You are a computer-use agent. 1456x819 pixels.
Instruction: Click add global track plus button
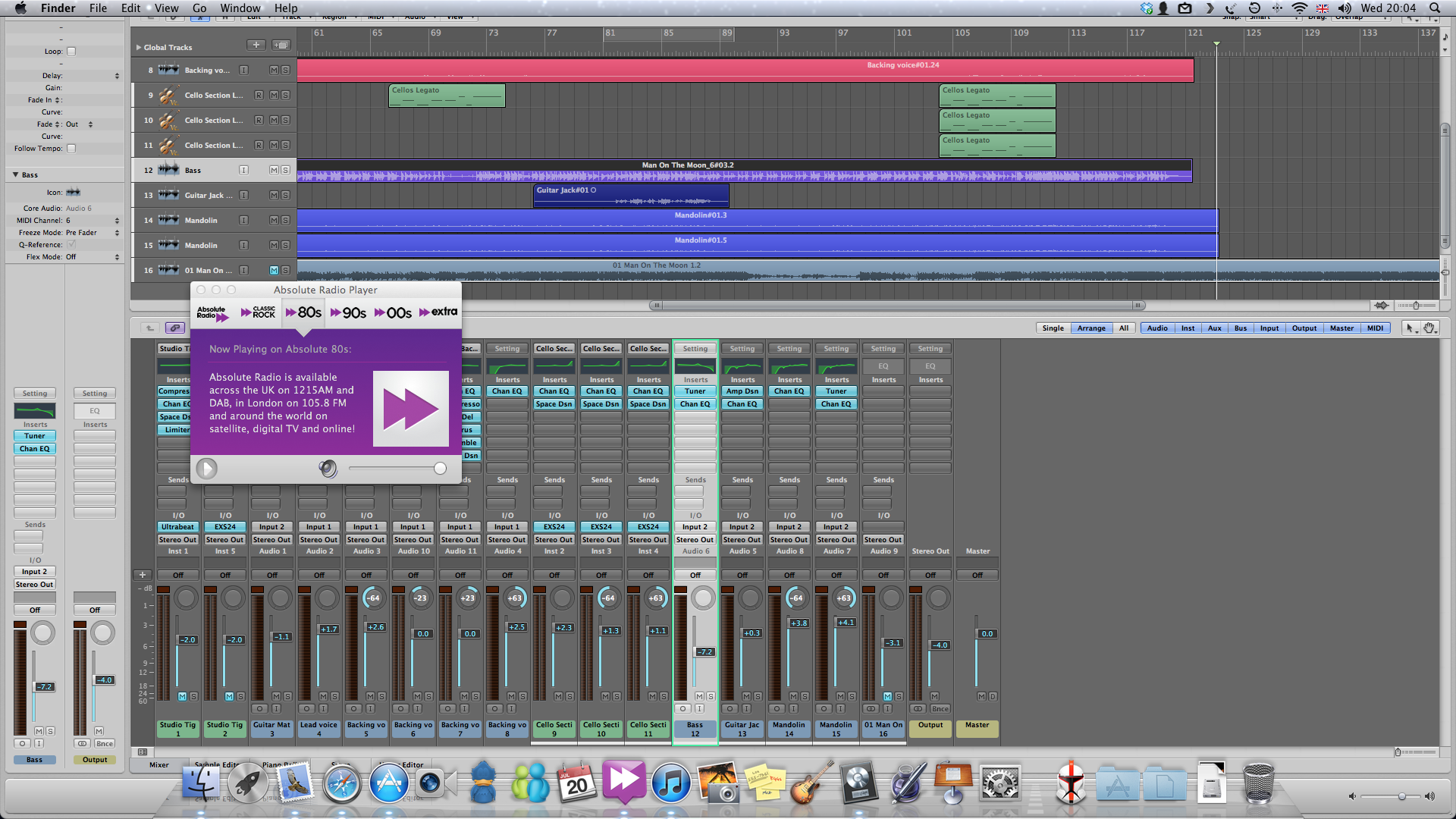click(x=256, y=45)
